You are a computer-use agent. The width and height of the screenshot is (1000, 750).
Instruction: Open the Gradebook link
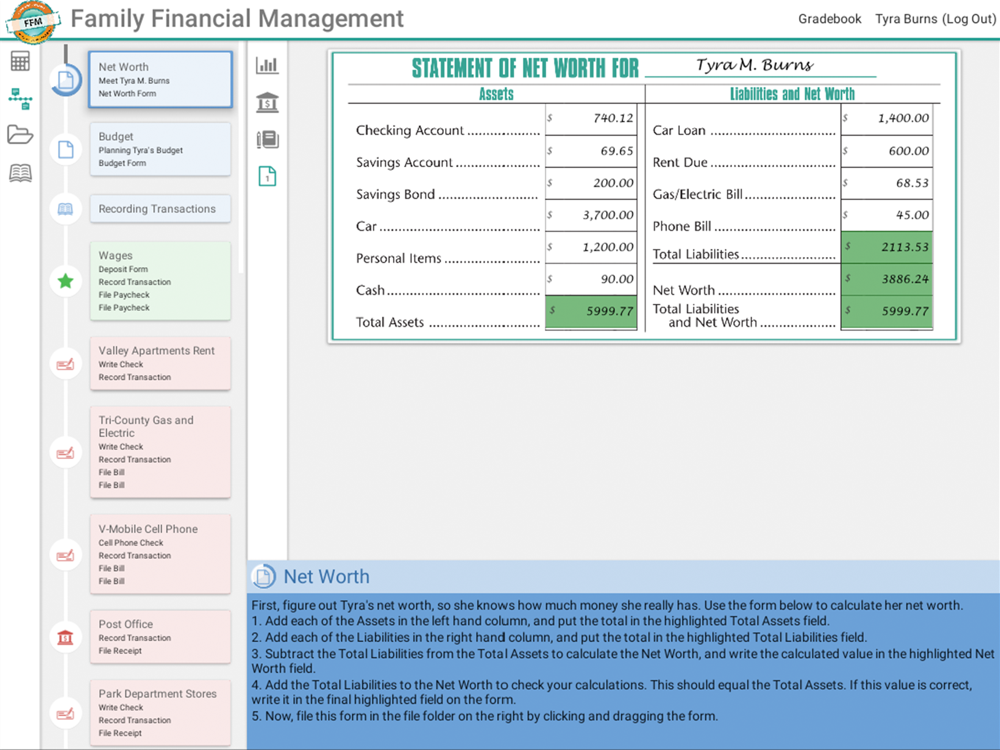pos(829,19)
